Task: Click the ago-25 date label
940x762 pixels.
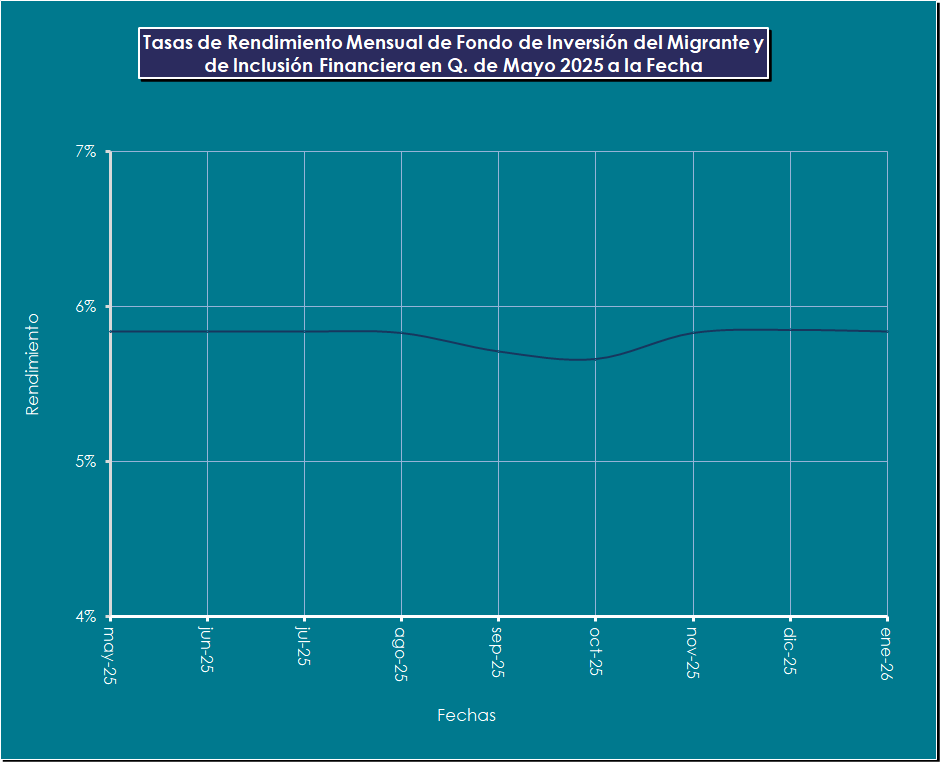Action: [400, 651]
